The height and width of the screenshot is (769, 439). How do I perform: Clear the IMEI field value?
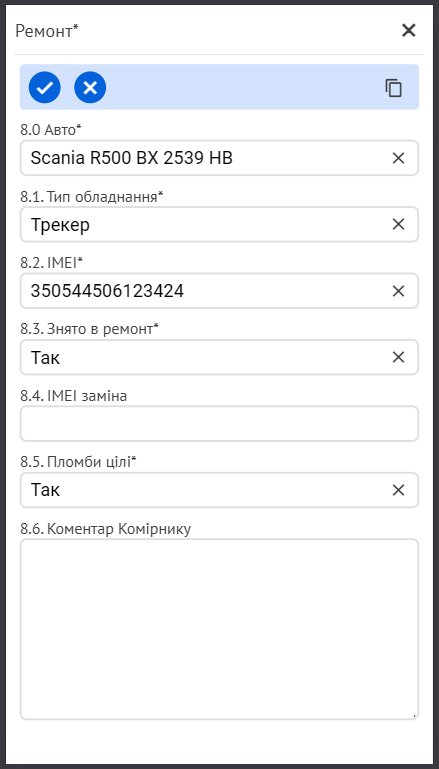click(x=398, y=291)
